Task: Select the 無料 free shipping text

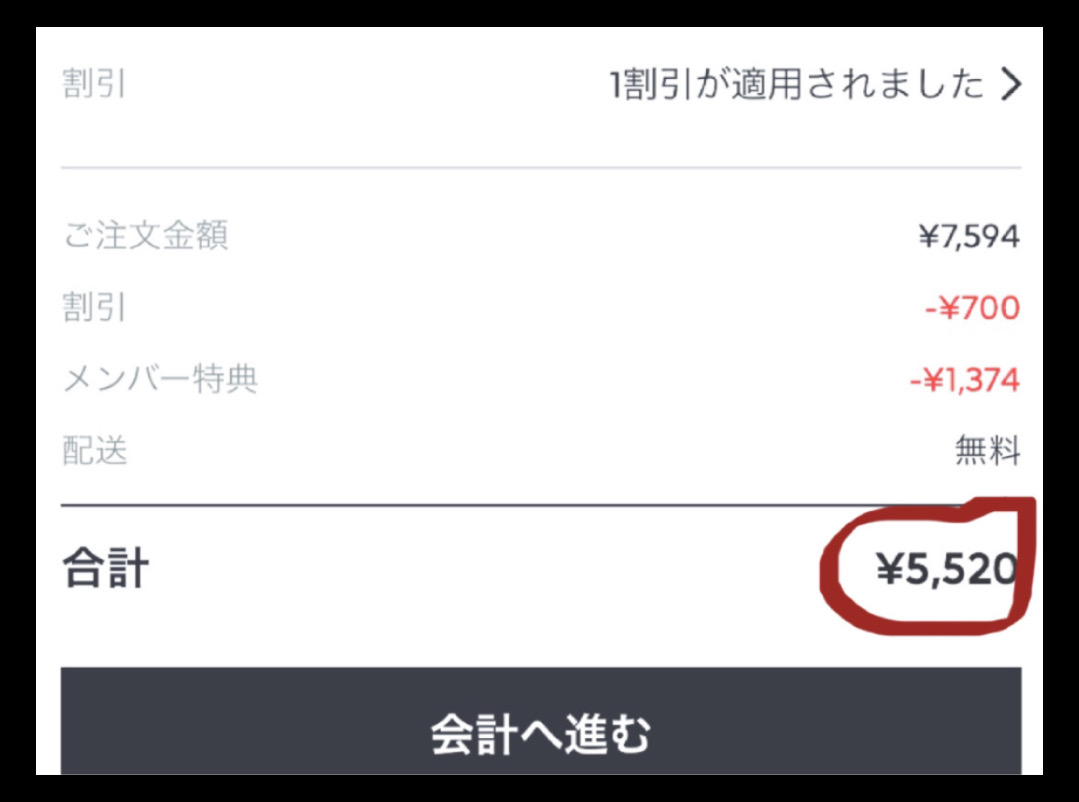Action: [x=987, y=451]
